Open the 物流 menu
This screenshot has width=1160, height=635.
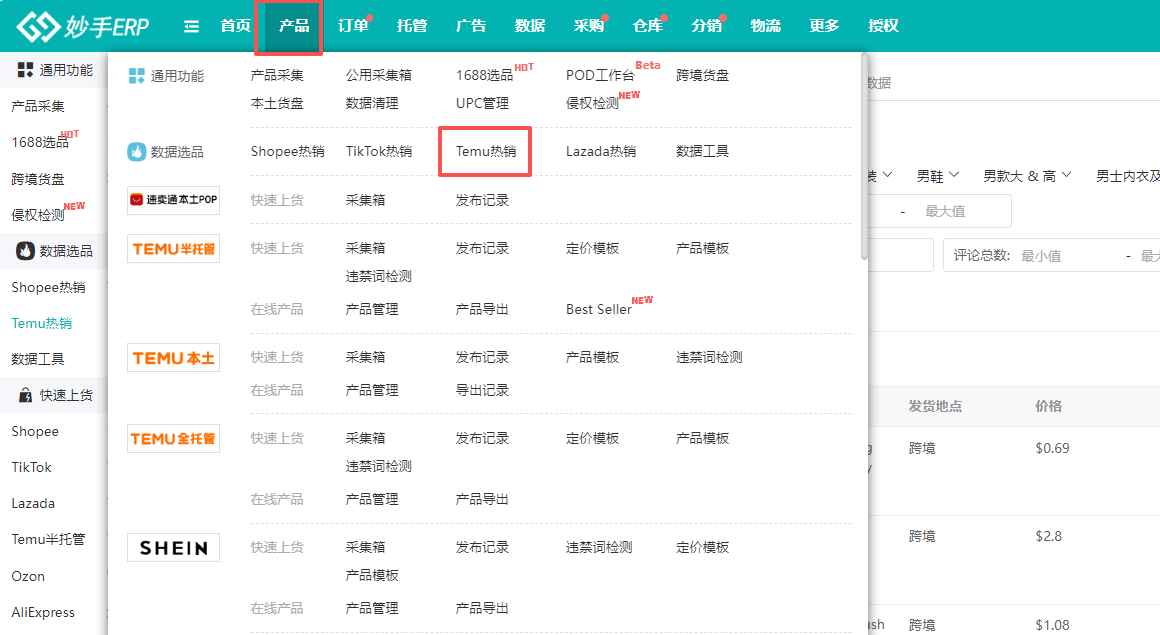(x=765, y=26)
